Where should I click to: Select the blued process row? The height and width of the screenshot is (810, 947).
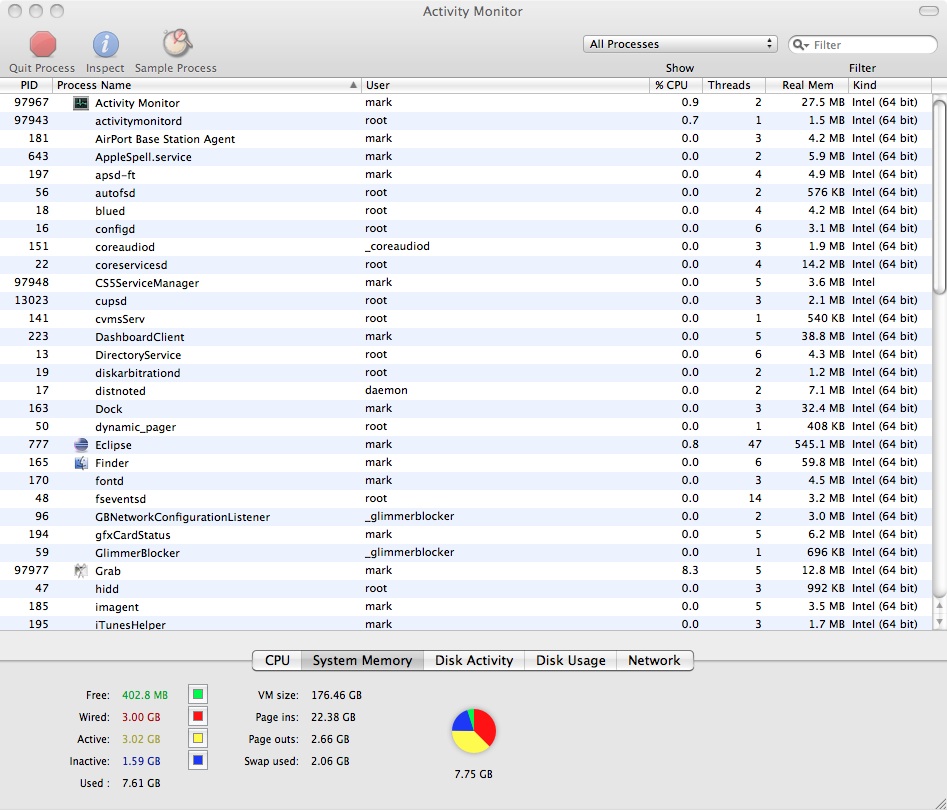[465, 211]
